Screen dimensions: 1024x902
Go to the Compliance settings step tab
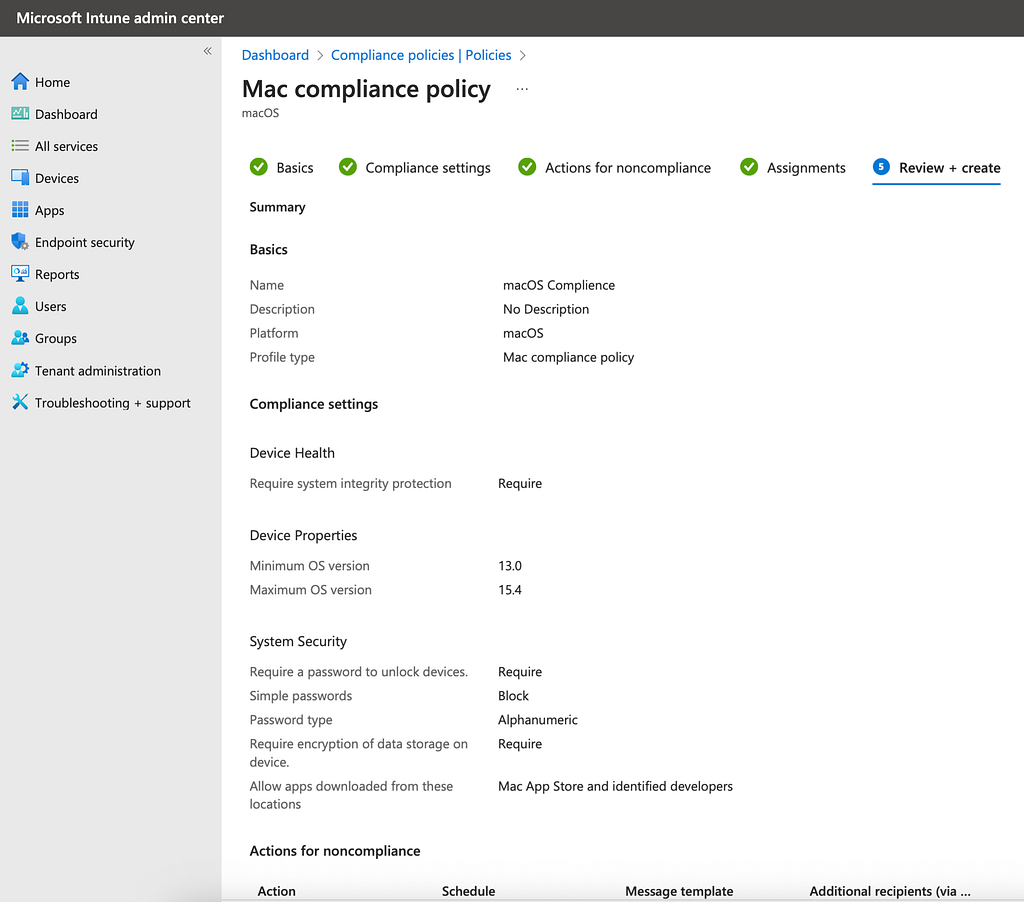pyautogui.click(x=428, y=168)
